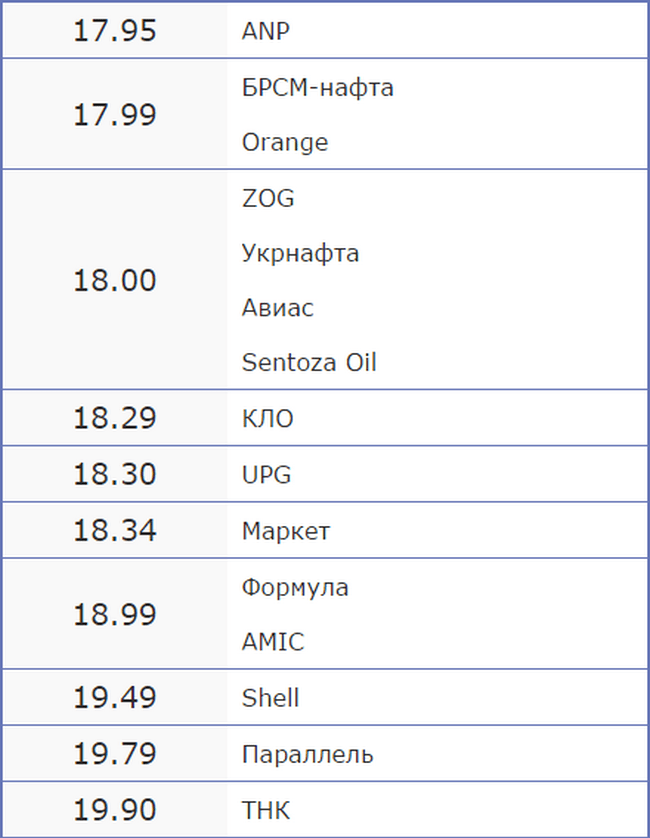Click the 17.95 price cell
This screenshot has height=838, width=650.
114,32
